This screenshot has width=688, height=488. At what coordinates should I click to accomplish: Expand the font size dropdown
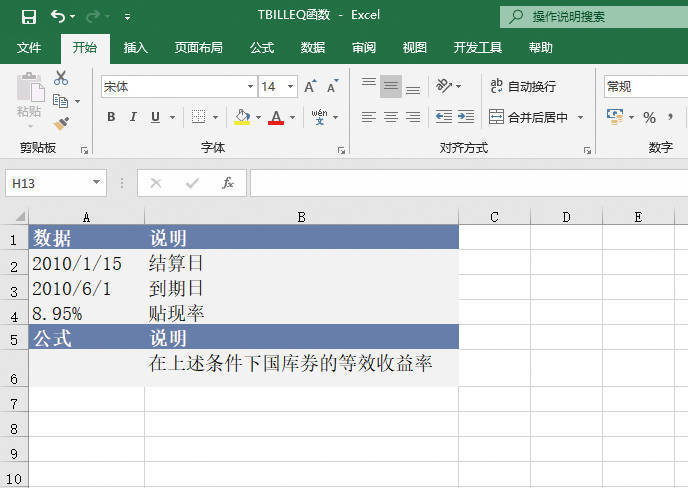point(290,87)
